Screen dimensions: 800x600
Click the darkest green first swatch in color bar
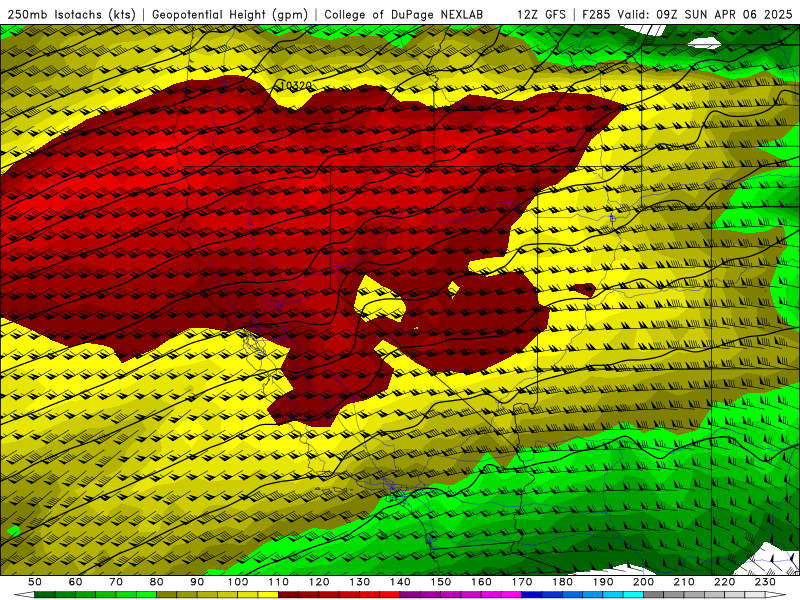click(x=45, y=595)
